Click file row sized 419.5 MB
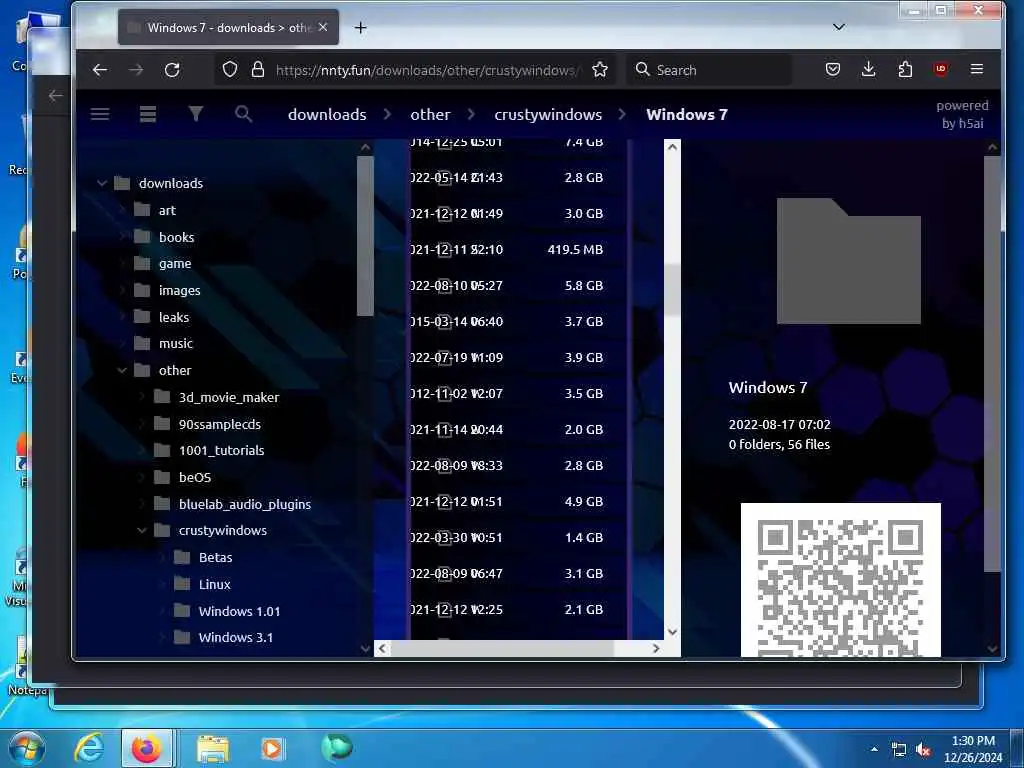The image size is (1024, 768). 518,249
